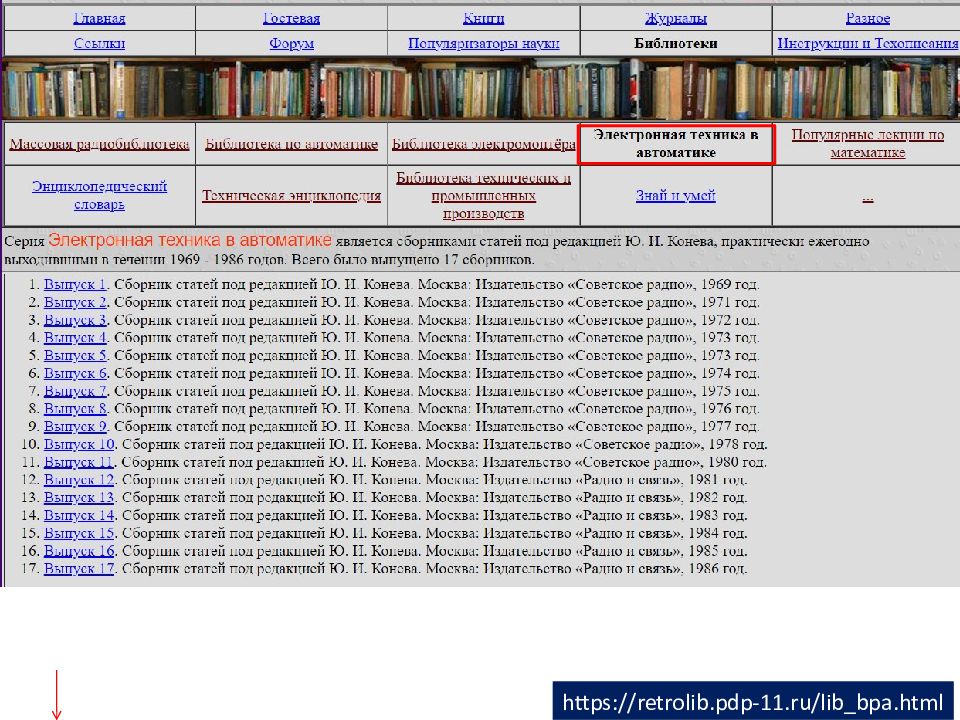
Task: Open Выпуск 10 collection link
Action: coord(79,445)
